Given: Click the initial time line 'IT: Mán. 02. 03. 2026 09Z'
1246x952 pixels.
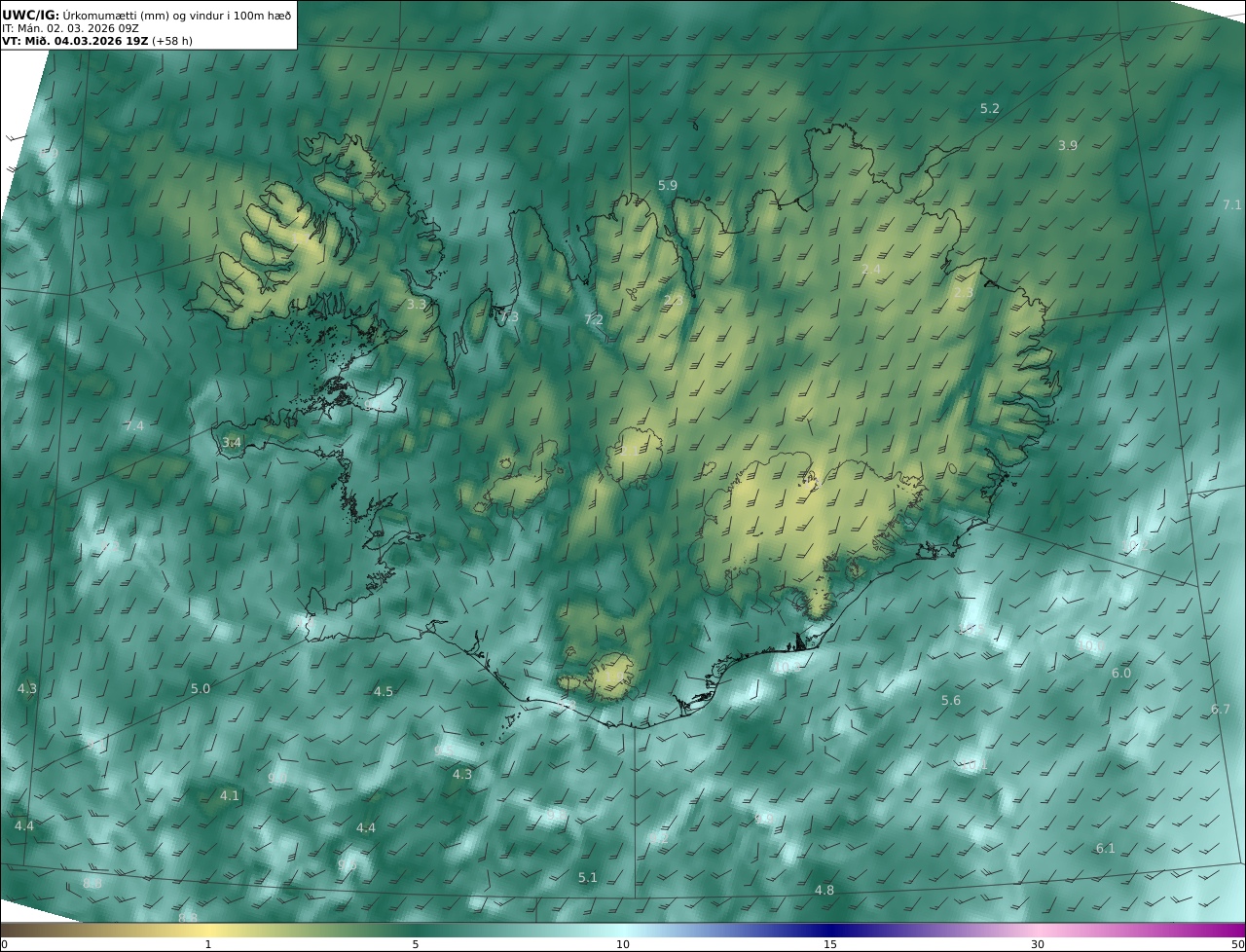Looking at the screenshot, I should click(68, 29).
